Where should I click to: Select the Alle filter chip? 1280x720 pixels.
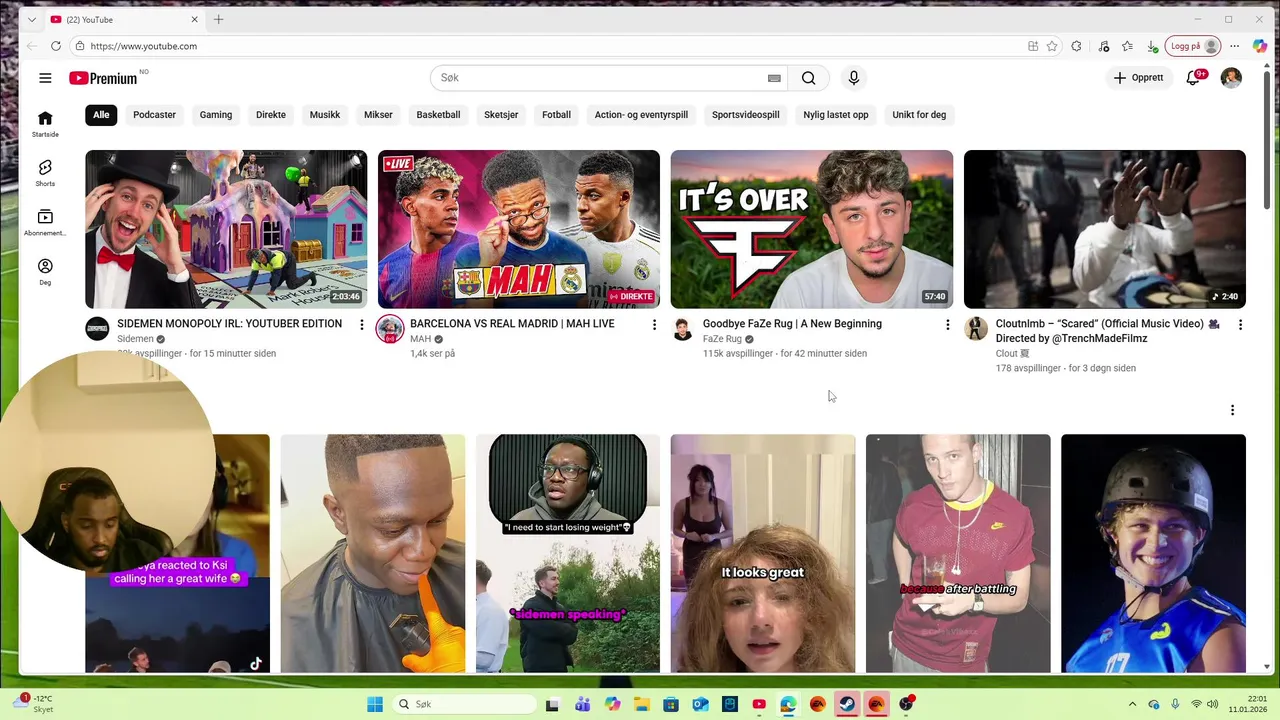[101, 115]
